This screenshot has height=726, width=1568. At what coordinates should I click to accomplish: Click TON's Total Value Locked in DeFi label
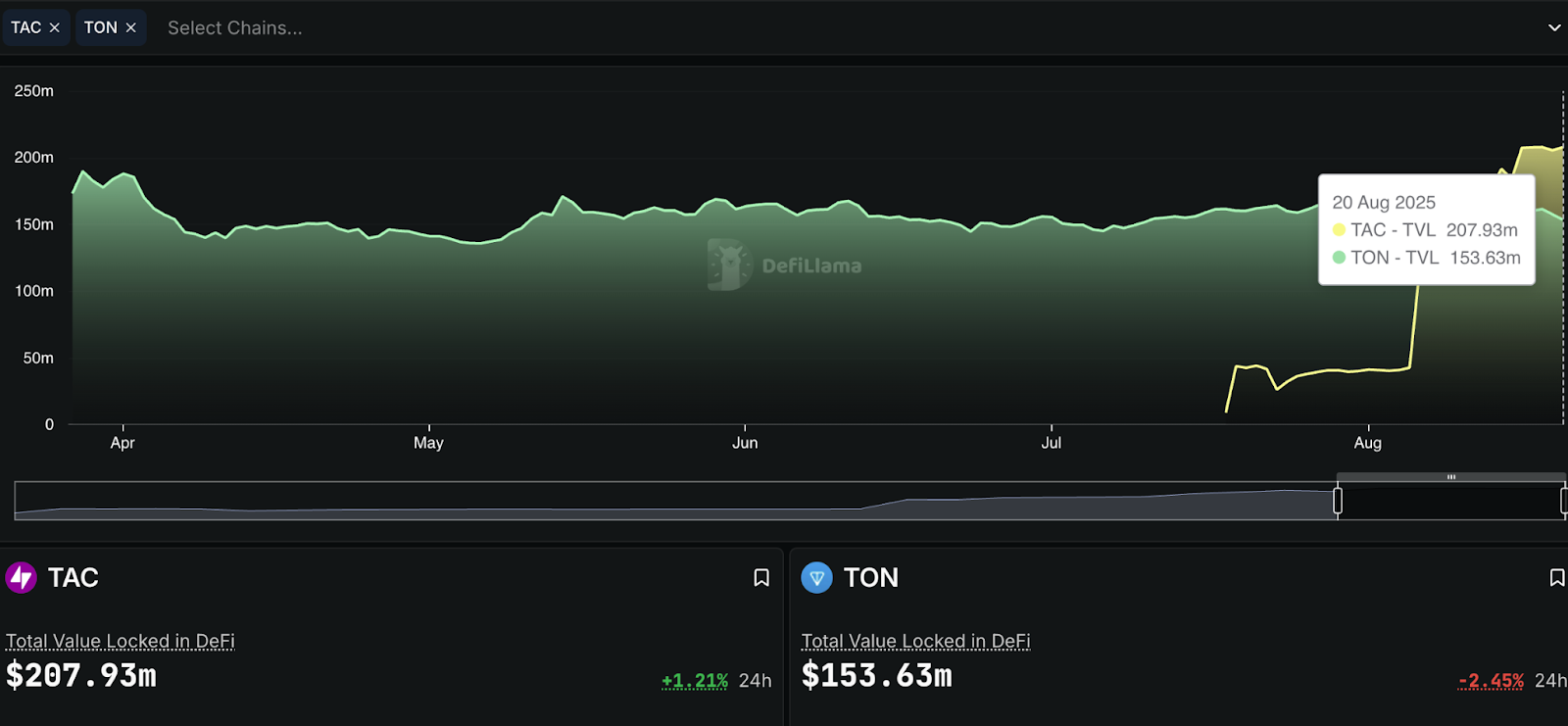pyautogui.click(x=915, y=641)
